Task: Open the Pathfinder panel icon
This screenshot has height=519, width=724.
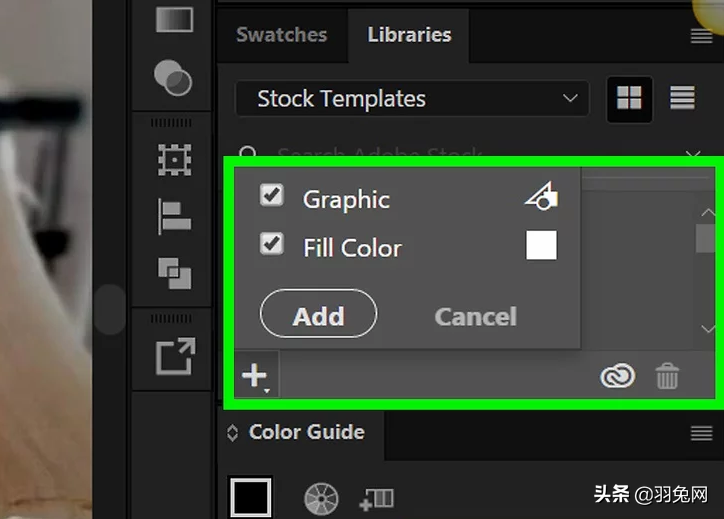Action: [174, 272]
